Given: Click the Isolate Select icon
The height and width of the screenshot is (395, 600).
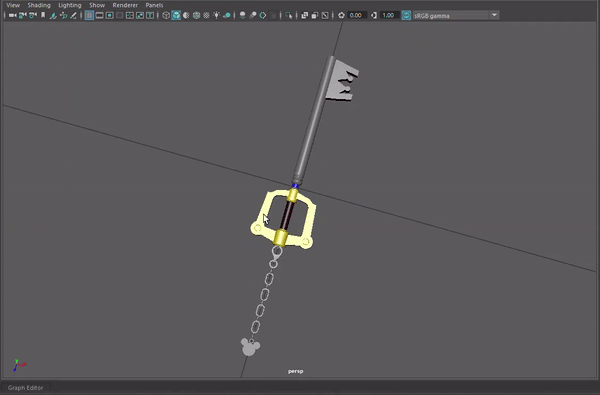Looking at the screenshot, I should (289, 15).
